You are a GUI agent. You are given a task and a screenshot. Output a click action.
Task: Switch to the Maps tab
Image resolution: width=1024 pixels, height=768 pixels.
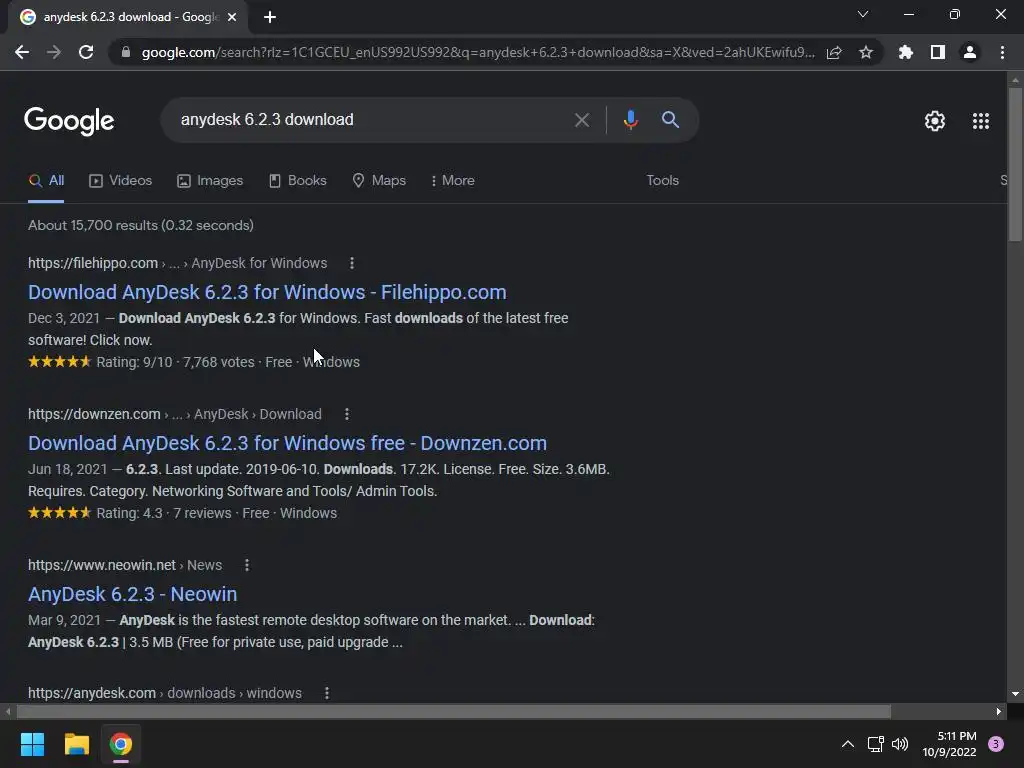[379, 181]
